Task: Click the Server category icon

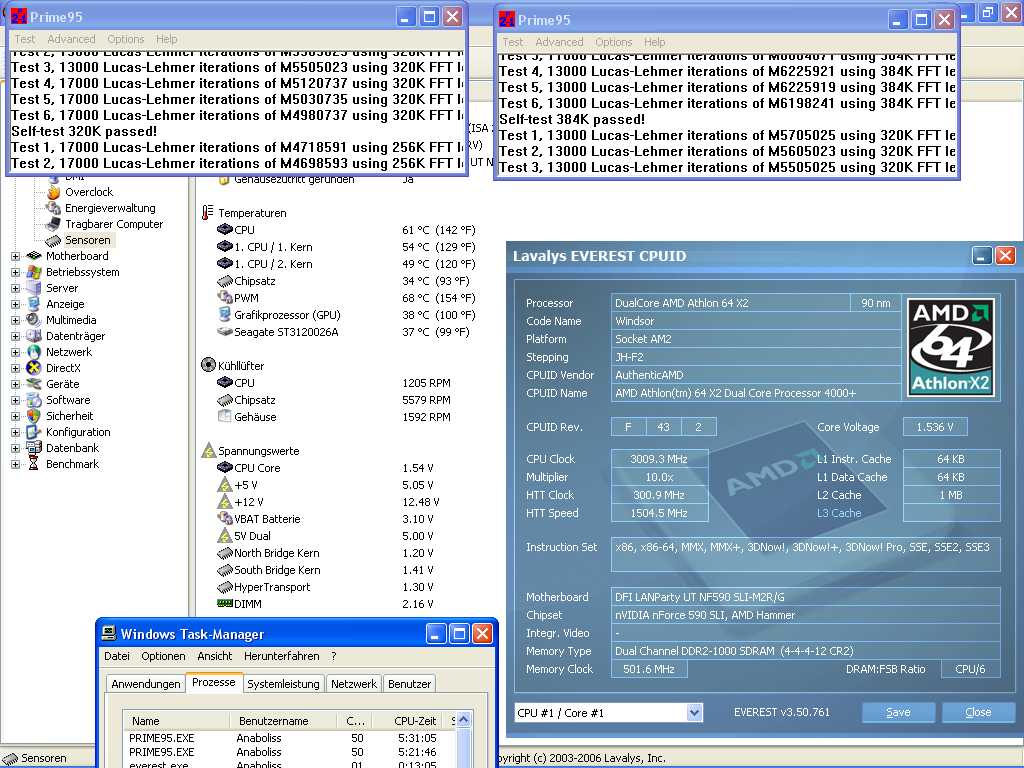Action: (x=34, y=288)
